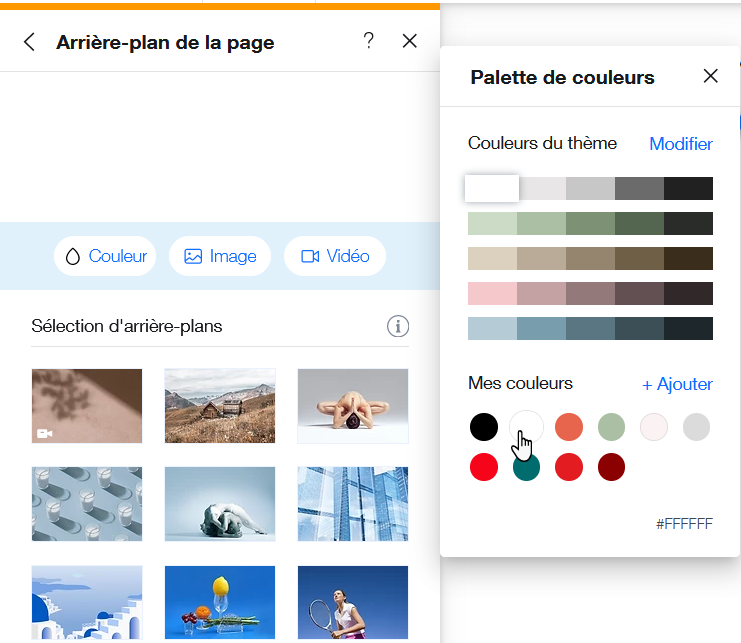Pick the teal circle in Mes couleurs
This screenshot has width=741, height=643.
coord(526,467)
